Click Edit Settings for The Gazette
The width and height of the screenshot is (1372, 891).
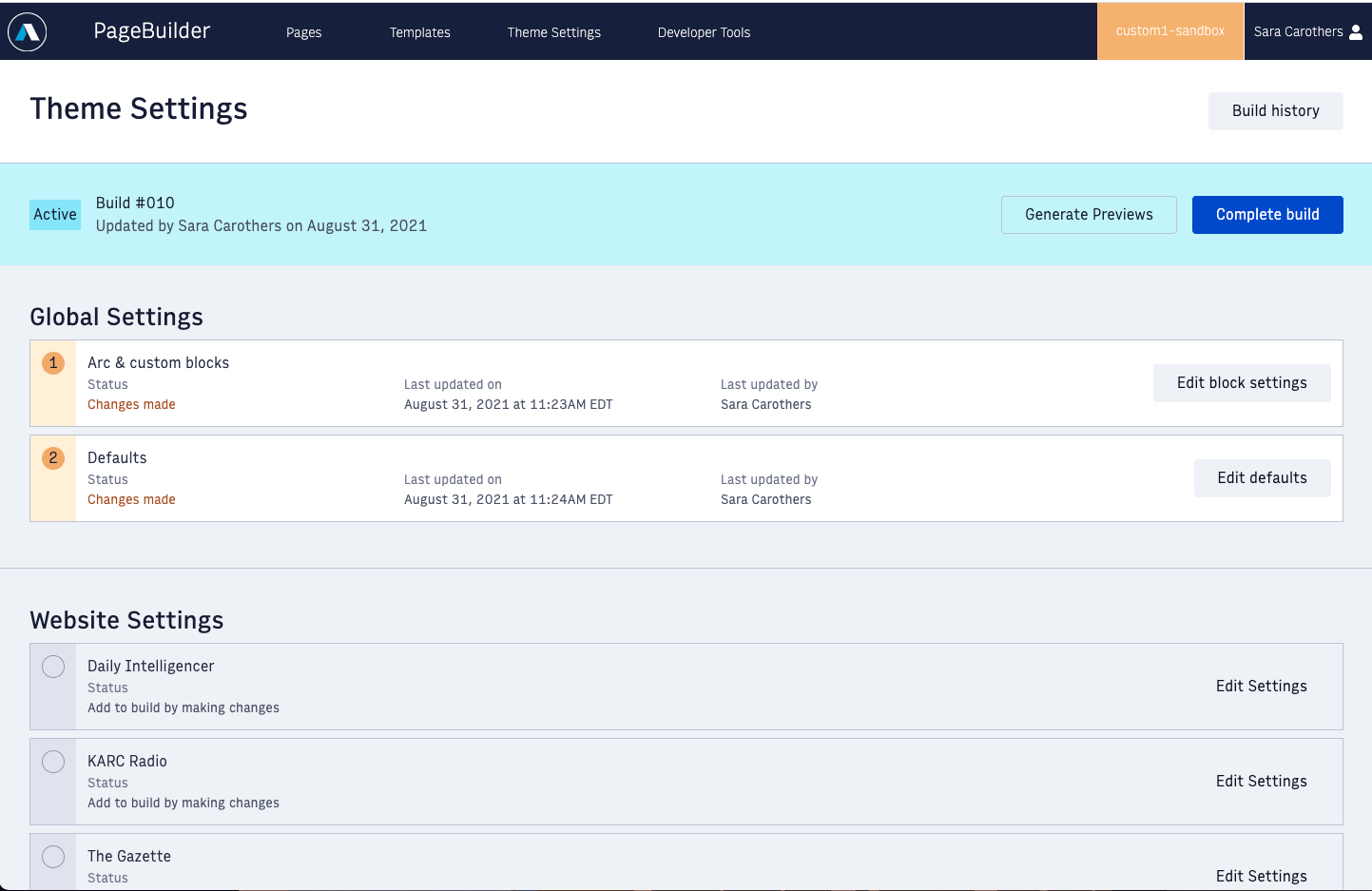(1262, 876)
